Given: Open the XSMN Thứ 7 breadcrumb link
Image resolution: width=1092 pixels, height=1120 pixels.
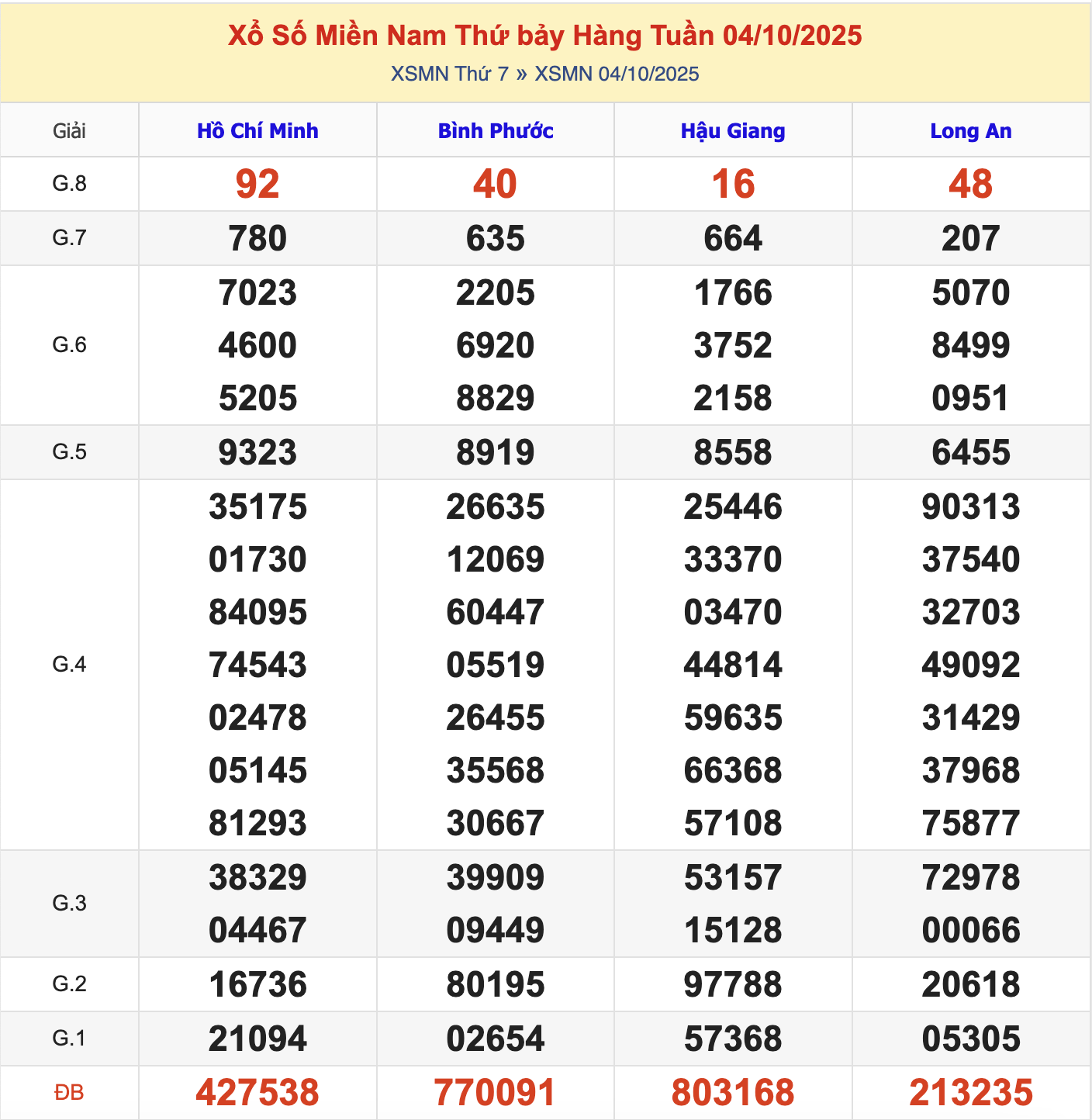Looking at the screenshot, I should coord(449,74).
